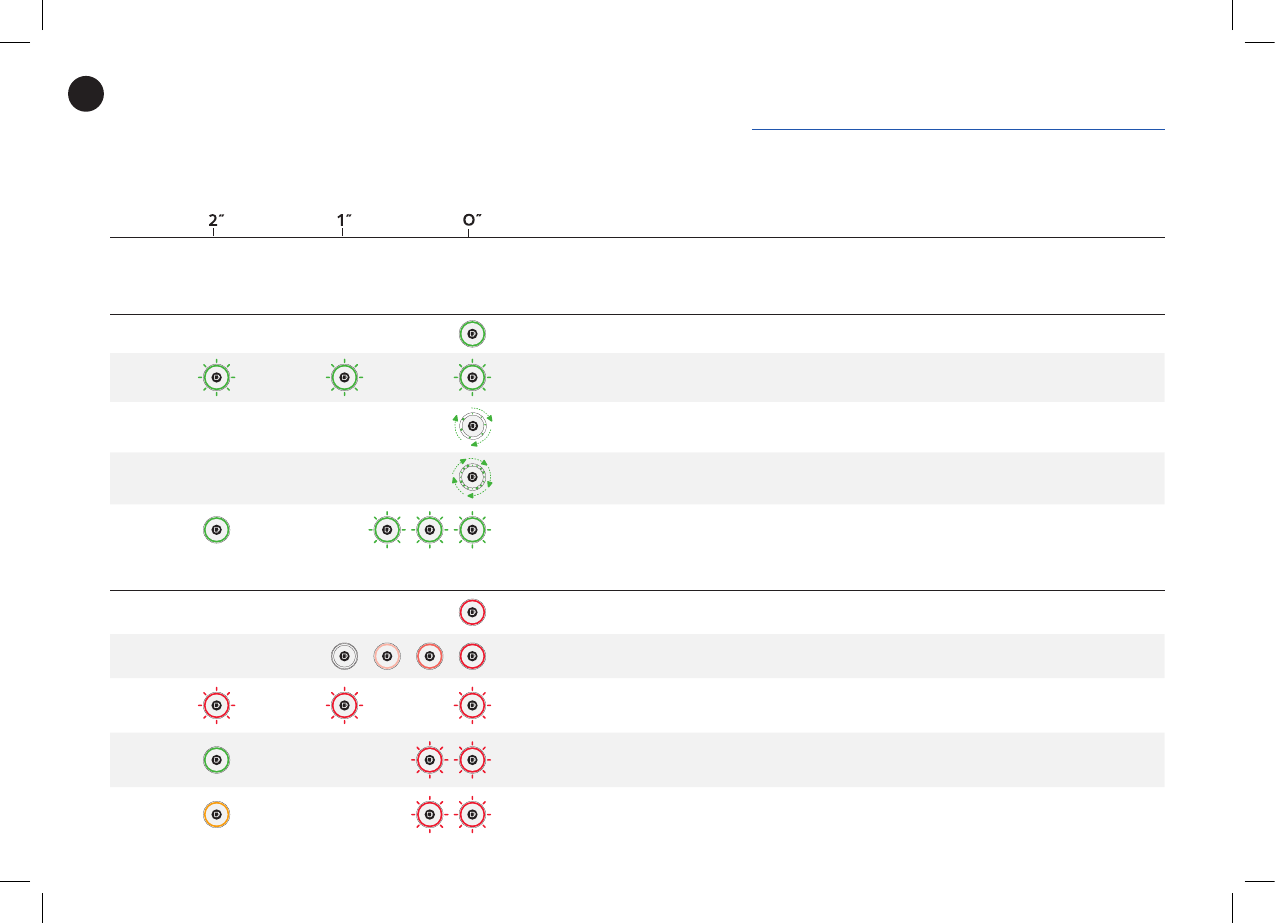Screen dimensions: 1275x923
Task: Select the medium salmon-red ring LED icon
Action: click(429, 656)
